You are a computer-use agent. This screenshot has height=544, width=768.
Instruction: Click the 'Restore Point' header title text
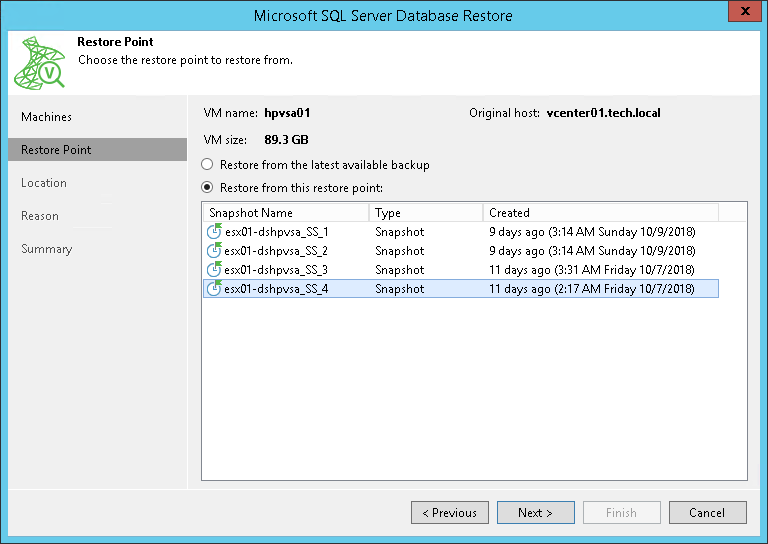click(x=115, y=42)
